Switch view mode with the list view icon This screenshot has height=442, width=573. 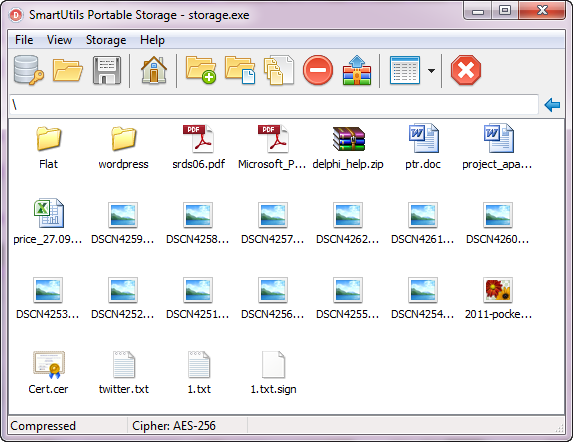[405, 70]
